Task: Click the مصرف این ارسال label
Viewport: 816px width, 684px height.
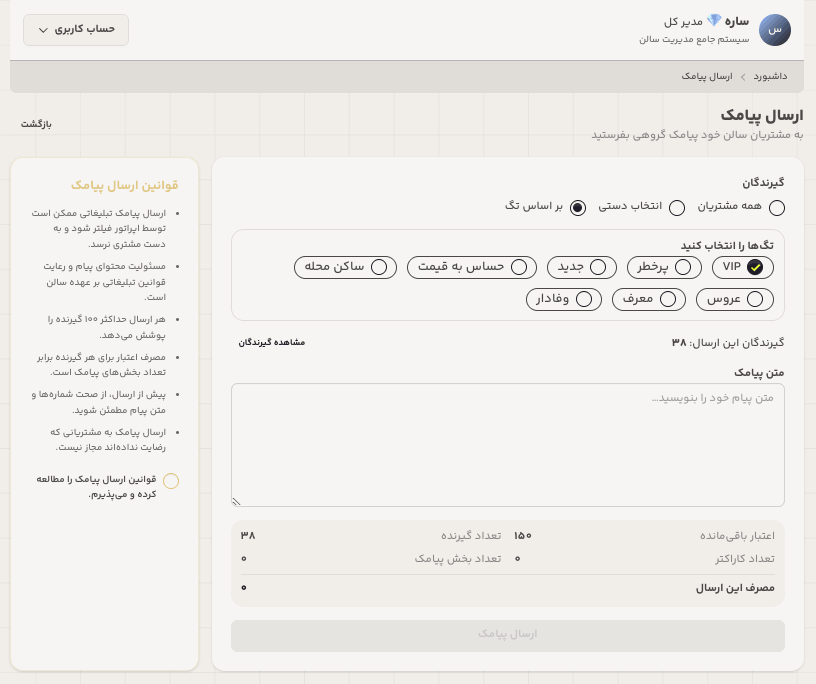Action: (x=735, y=588)
